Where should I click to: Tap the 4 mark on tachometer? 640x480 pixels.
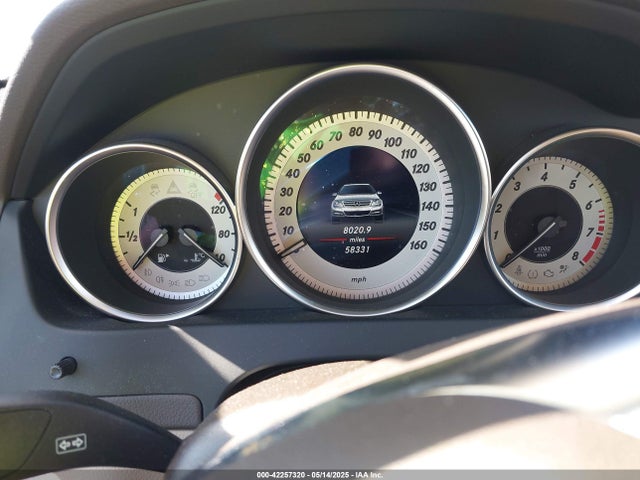(544, 177)
